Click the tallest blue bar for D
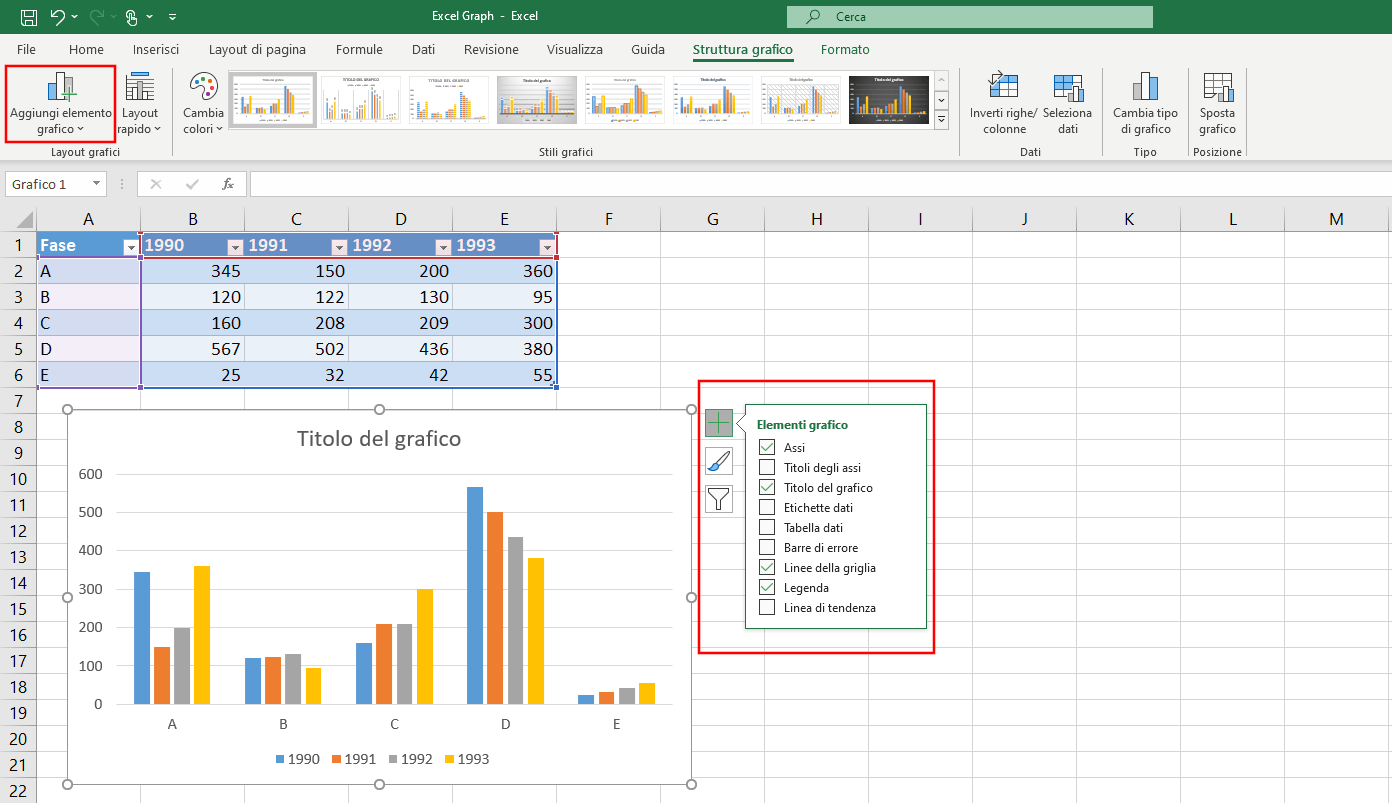Image resolution: width=1392 pixels, height=803 pixels. pos(474,596)
